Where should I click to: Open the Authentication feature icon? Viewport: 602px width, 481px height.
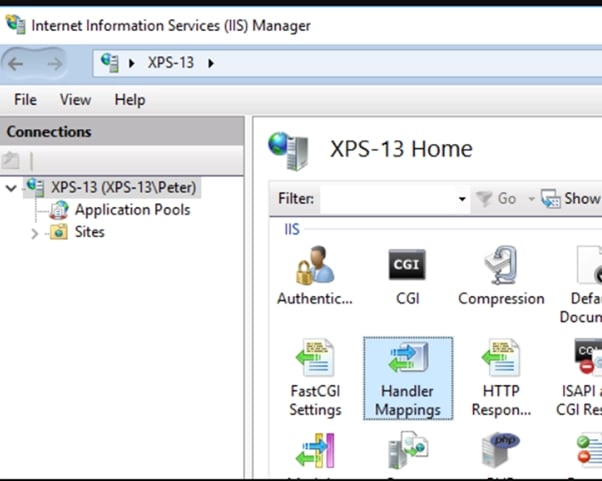pos(314,268)
